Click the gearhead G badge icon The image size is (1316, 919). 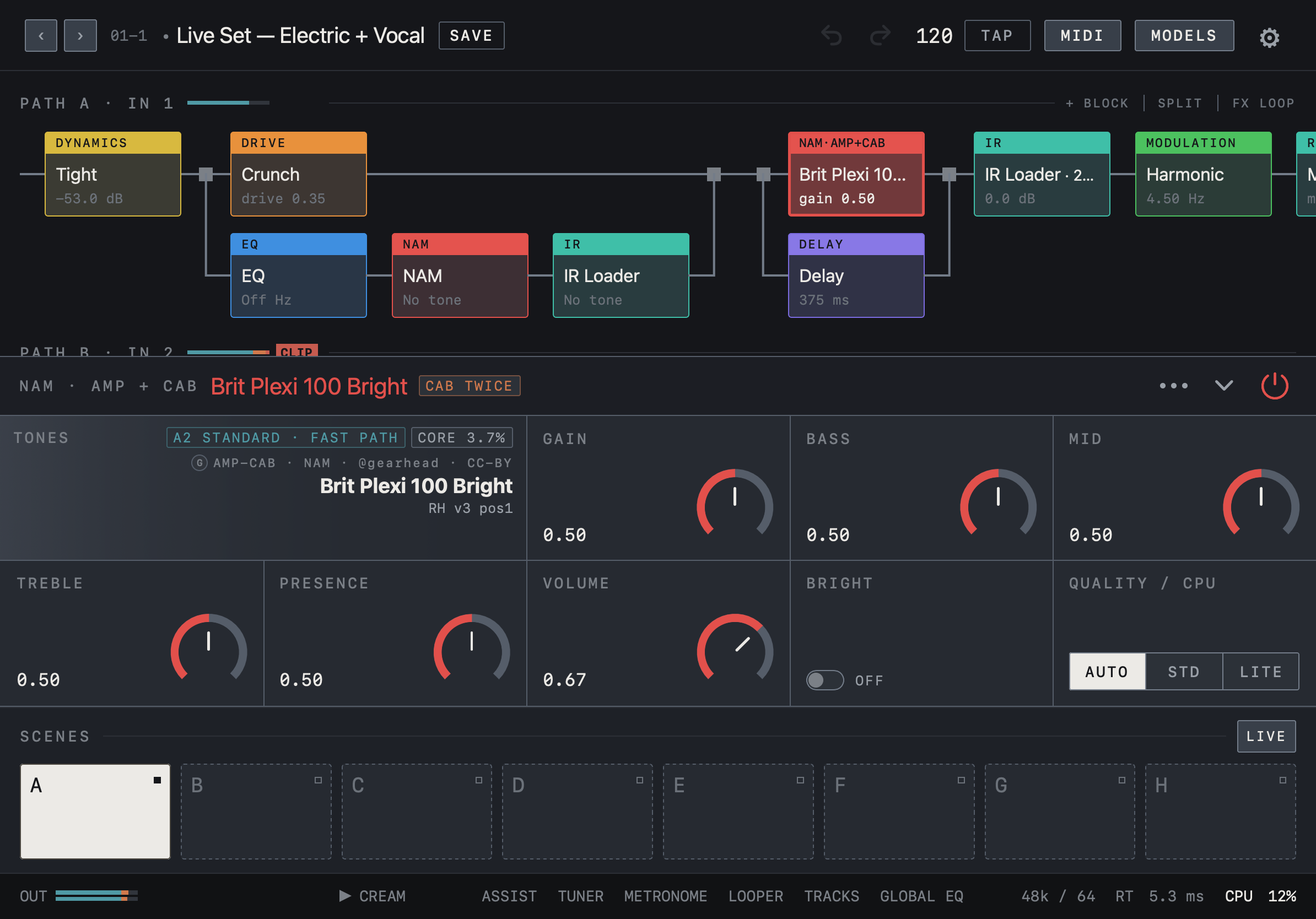(x=199, y=462)
